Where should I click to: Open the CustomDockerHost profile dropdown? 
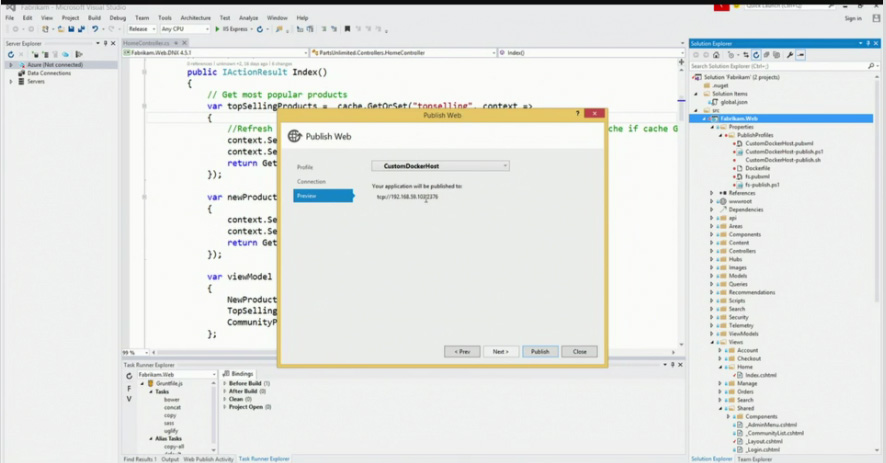[x=440, y=166]
